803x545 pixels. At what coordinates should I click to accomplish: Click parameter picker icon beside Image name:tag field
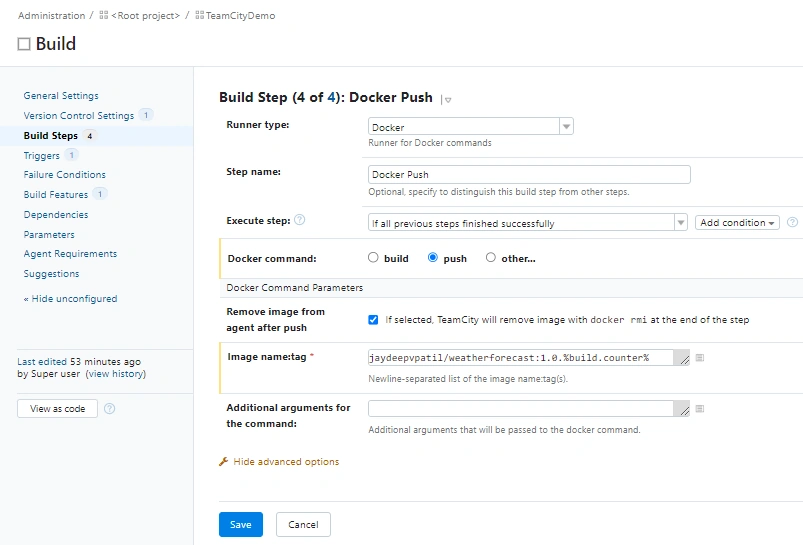(700, 358)
